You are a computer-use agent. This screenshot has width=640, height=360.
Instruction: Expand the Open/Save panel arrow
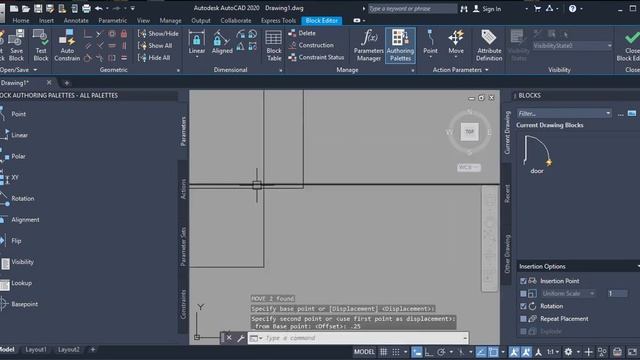(36, 70)
